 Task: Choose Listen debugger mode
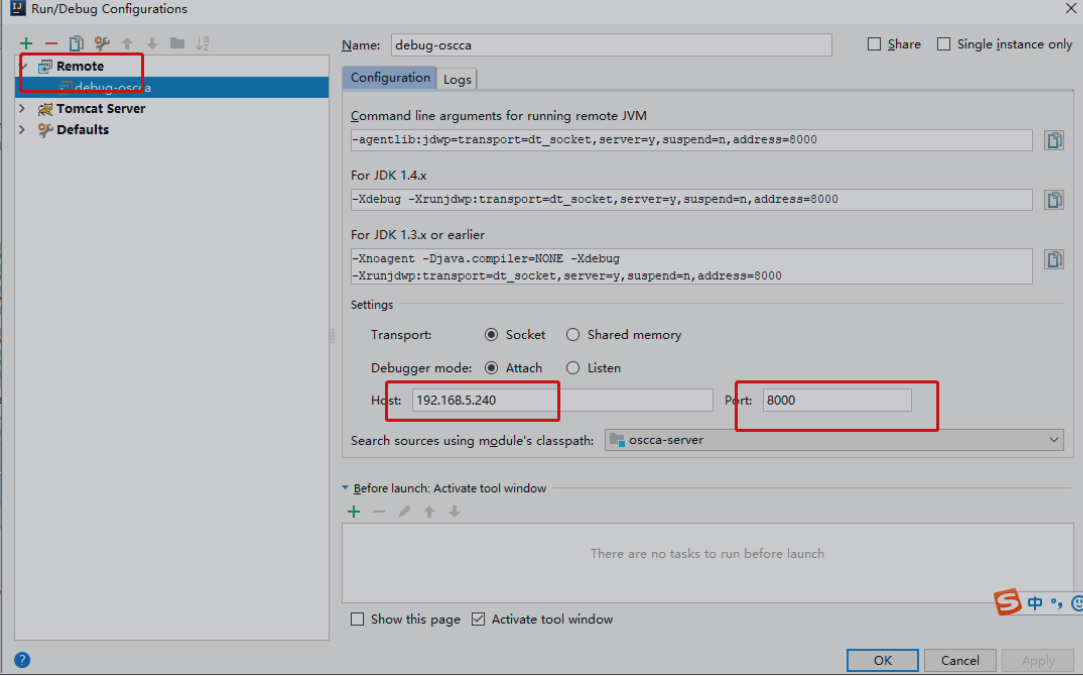(573, 368)
